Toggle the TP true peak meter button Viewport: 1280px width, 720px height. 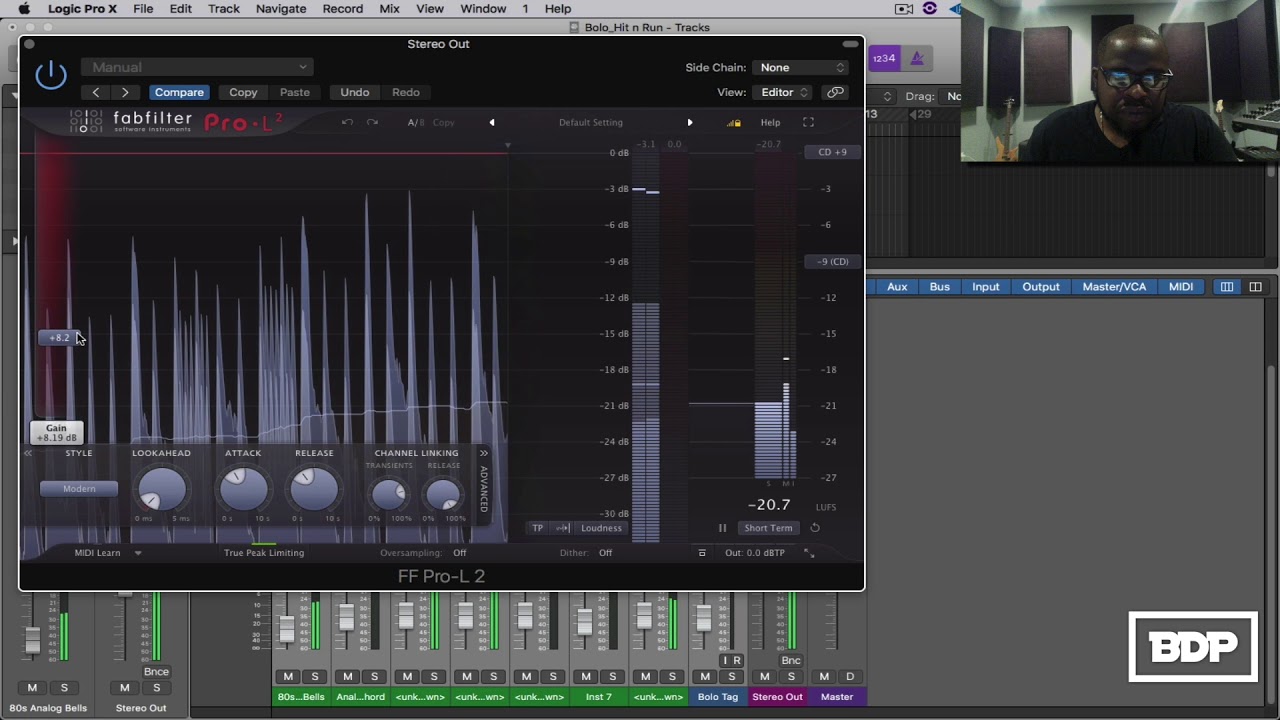(537, 528)
